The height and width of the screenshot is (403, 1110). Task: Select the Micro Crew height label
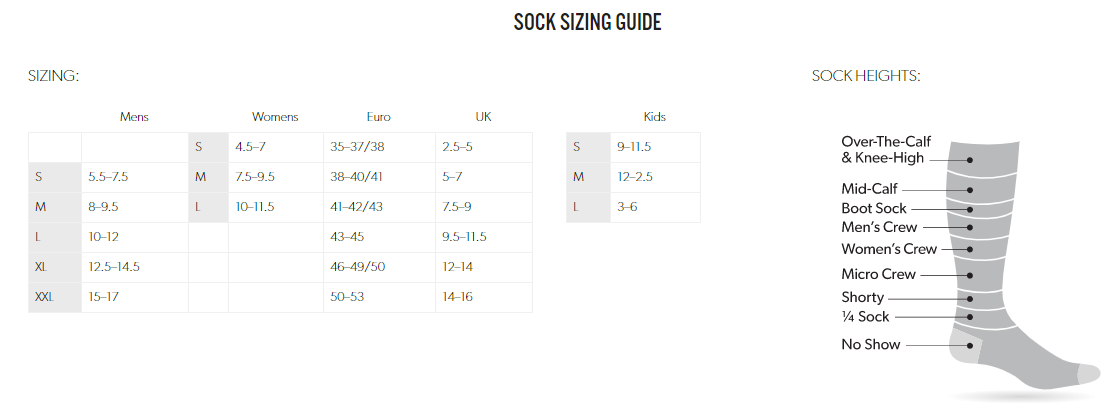pos(878,274)
